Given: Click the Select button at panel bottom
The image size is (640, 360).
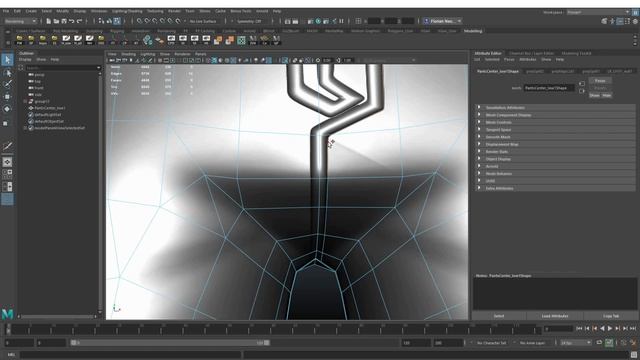Looking at the screenshot, I should (499, 316).
